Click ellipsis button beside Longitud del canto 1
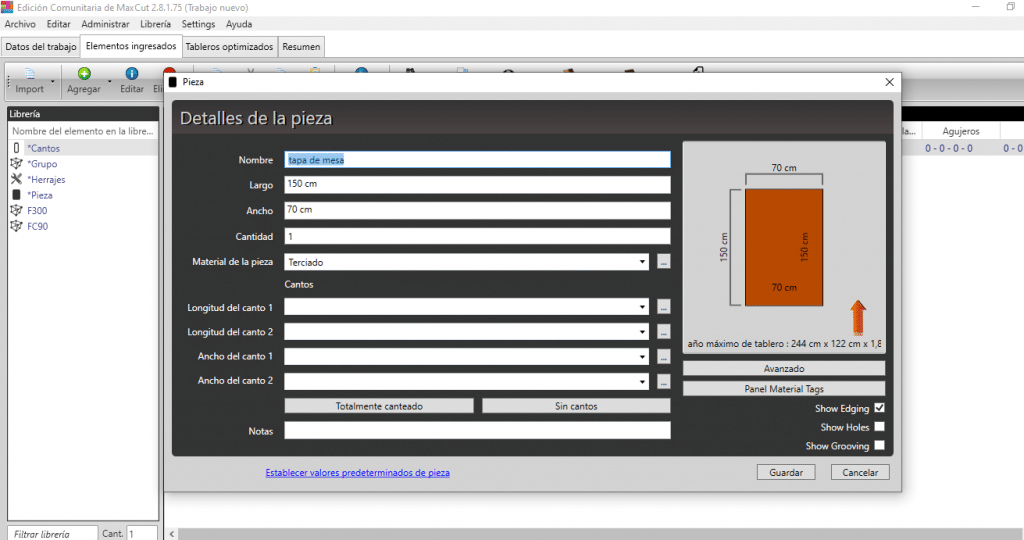 [664, 307]
